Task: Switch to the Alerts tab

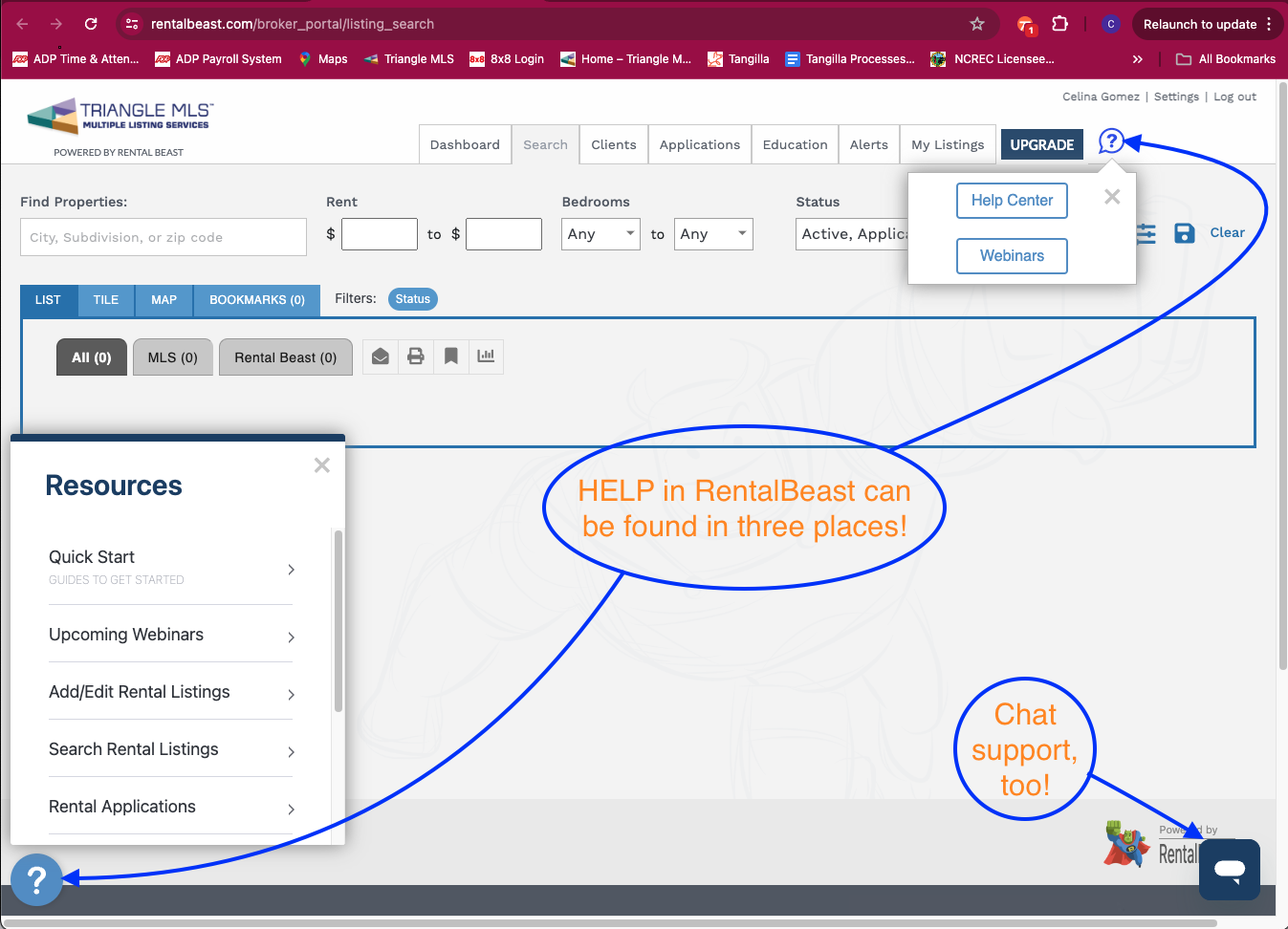Action: (x=869, y=144)
